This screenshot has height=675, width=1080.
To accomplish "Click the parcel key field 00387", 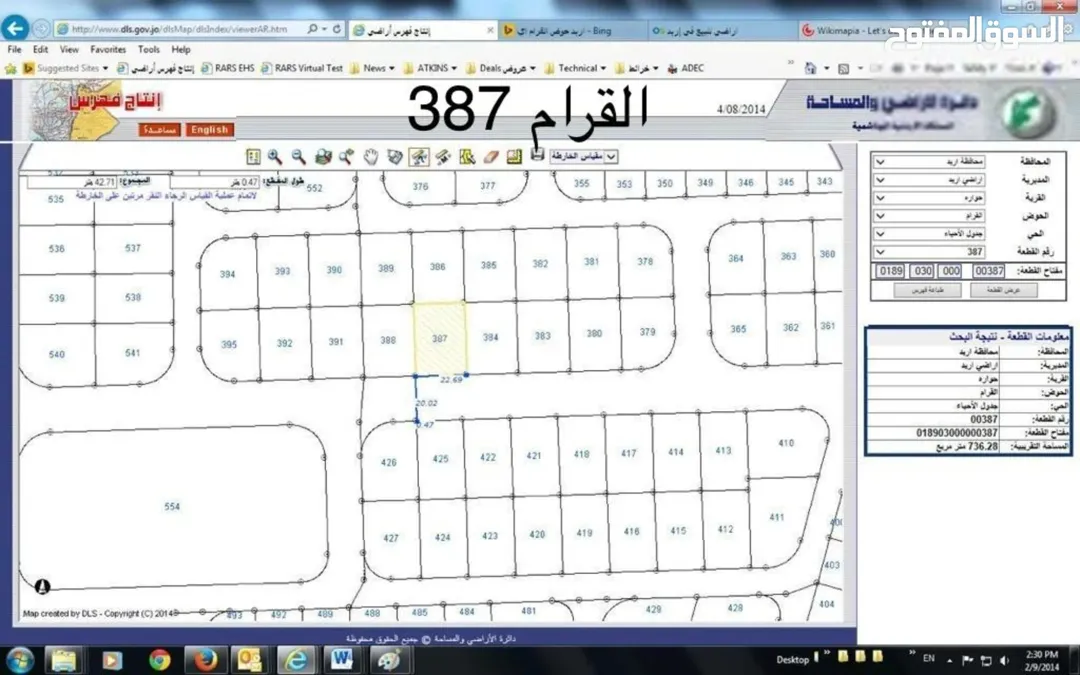I will pos(989,271).
